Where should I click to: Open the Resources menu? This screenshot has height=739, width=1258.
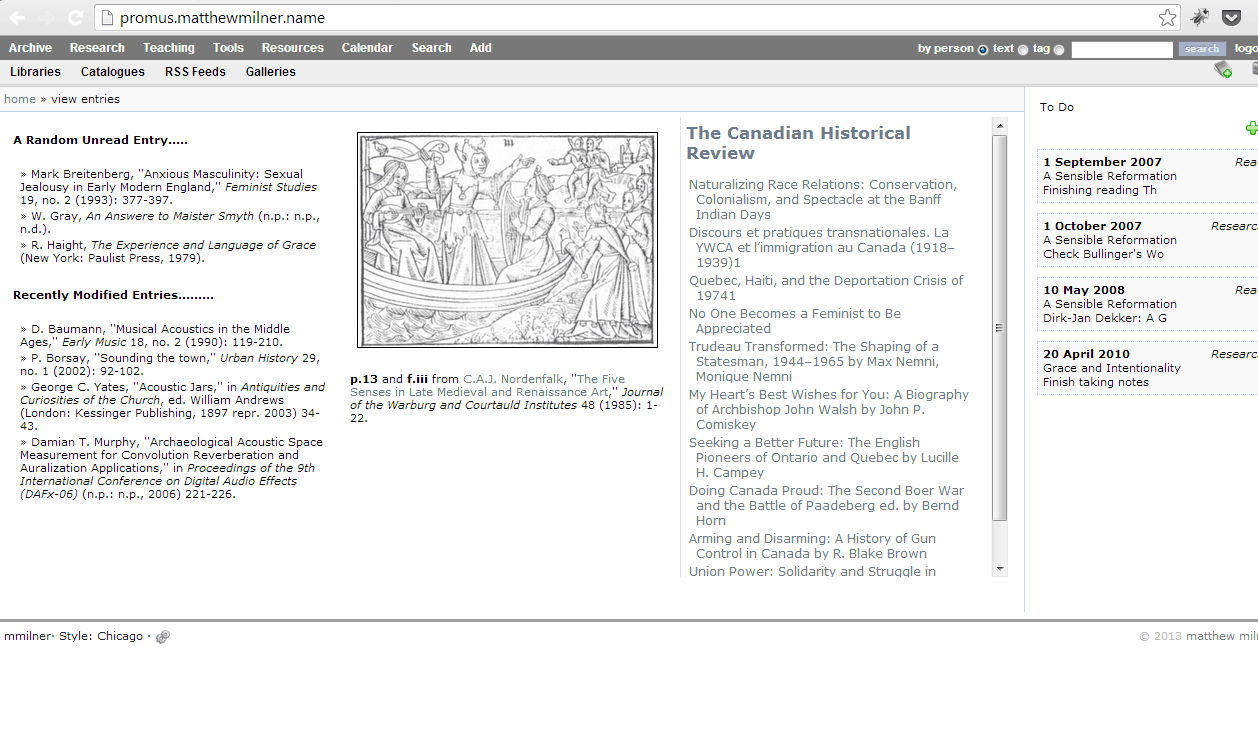point(293,48)
